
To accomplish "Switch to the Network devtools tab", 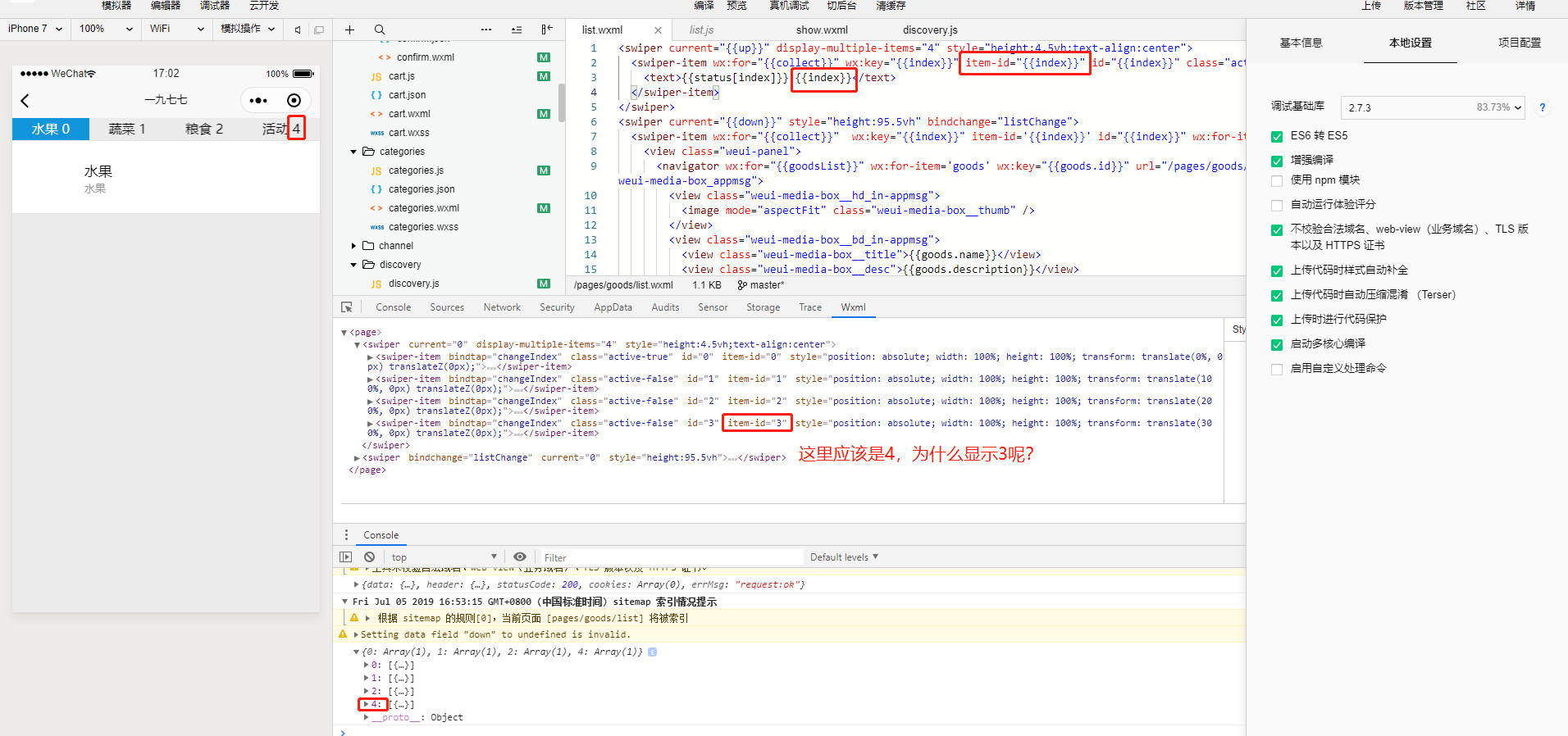I will point(502,307).
